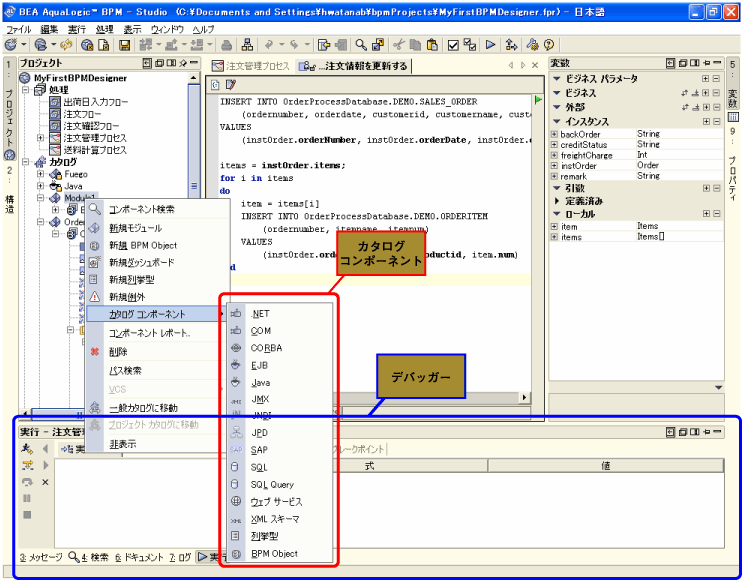Expand the instOrder instance variable

click(x=554, y=166)
